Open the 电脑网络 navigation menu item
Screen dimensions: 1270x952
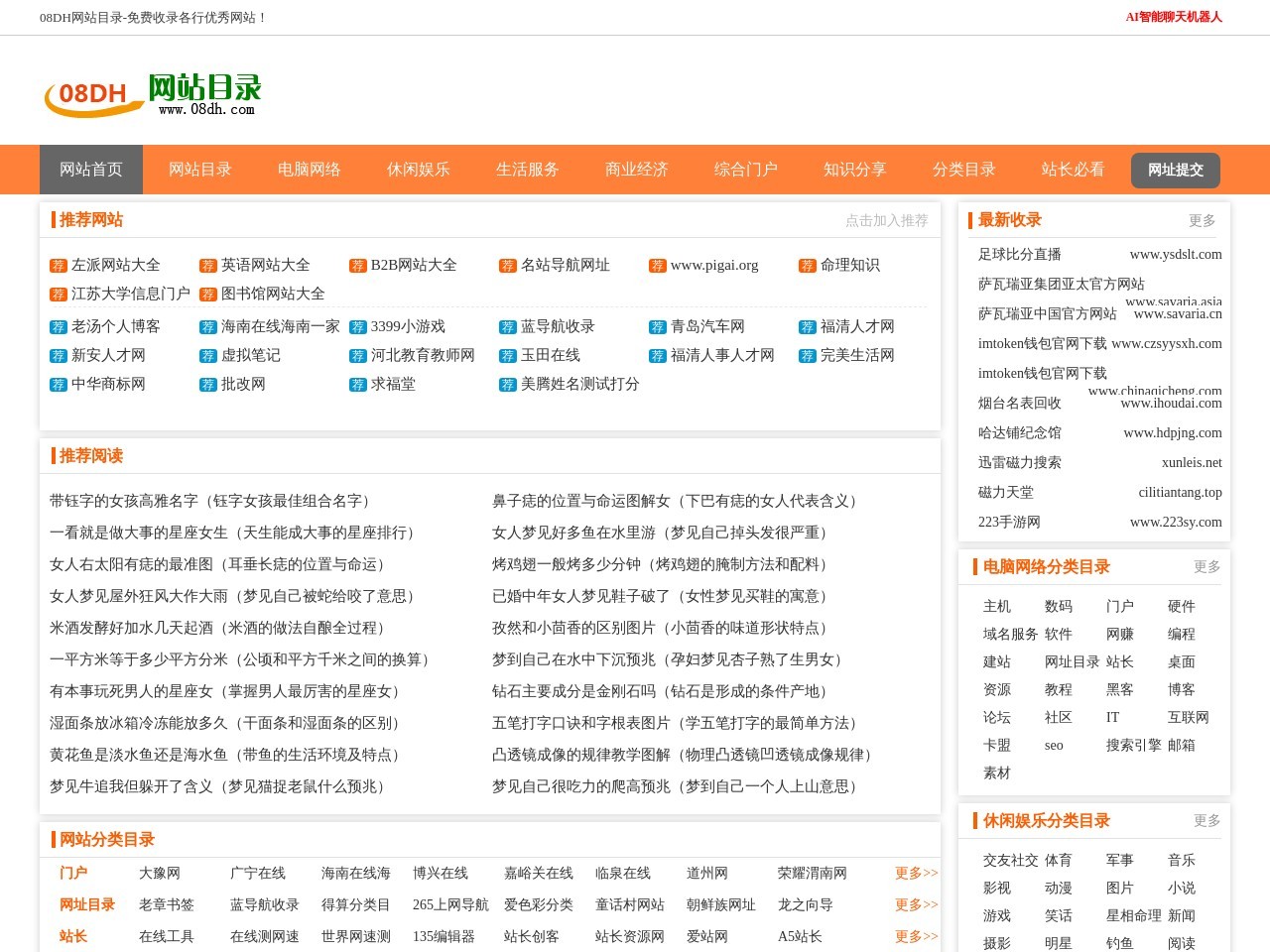coord(310,170)
